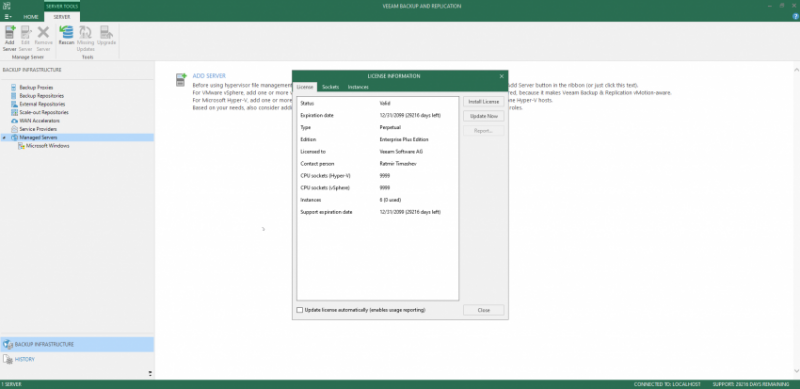Select External Repositories in the tree
800x389 pixels.
tap(42, 104)
